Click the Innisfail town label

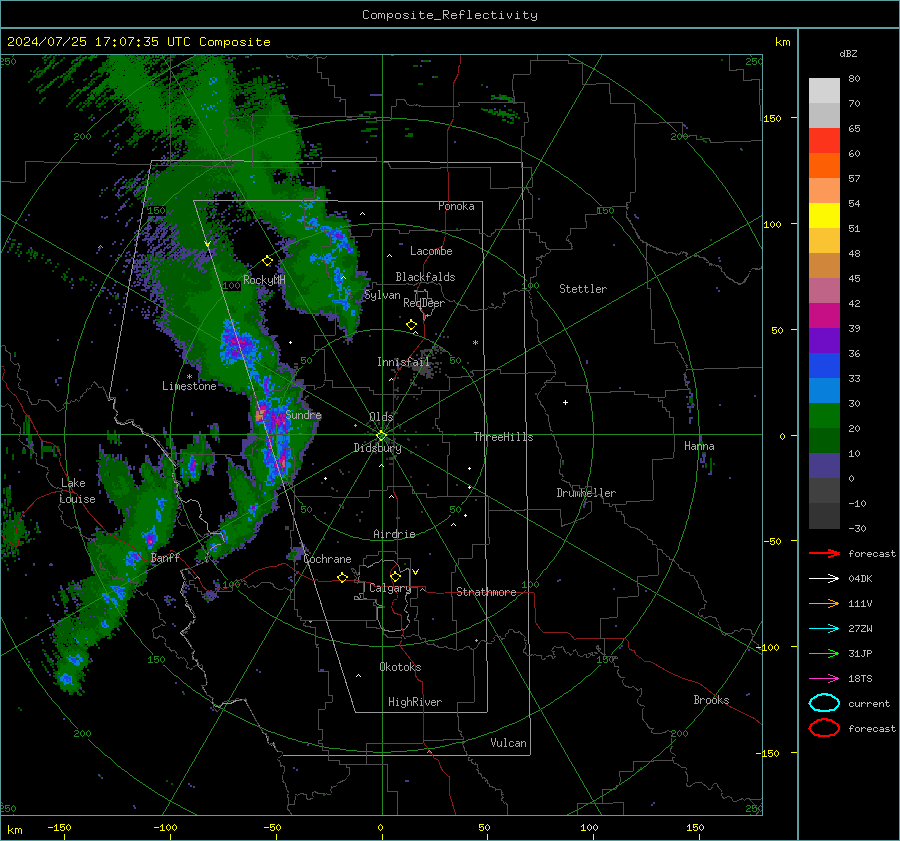coord(403,362)
